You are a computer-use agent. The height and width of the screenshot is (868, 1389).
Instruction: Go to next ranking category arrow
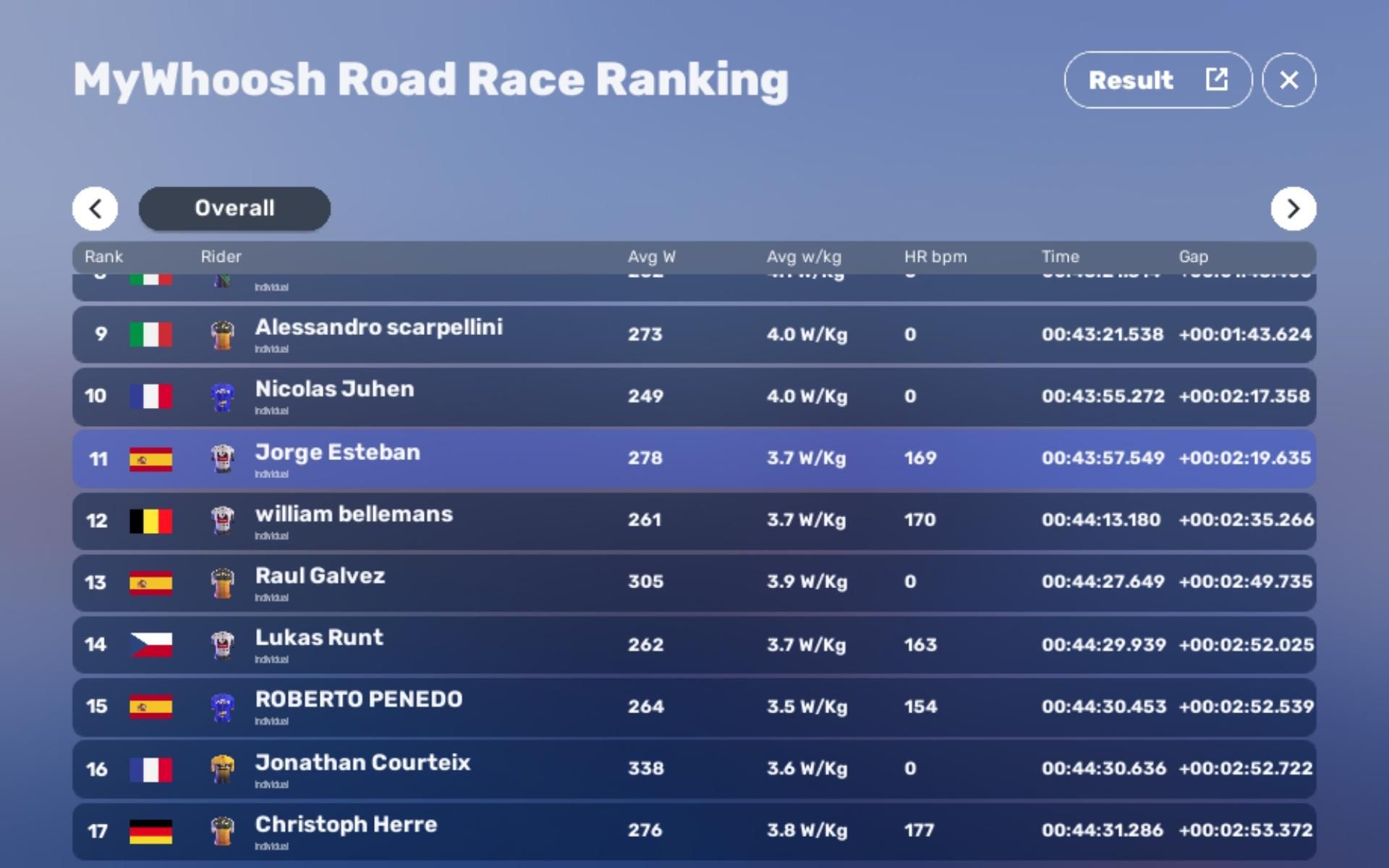pos(1293,209)
